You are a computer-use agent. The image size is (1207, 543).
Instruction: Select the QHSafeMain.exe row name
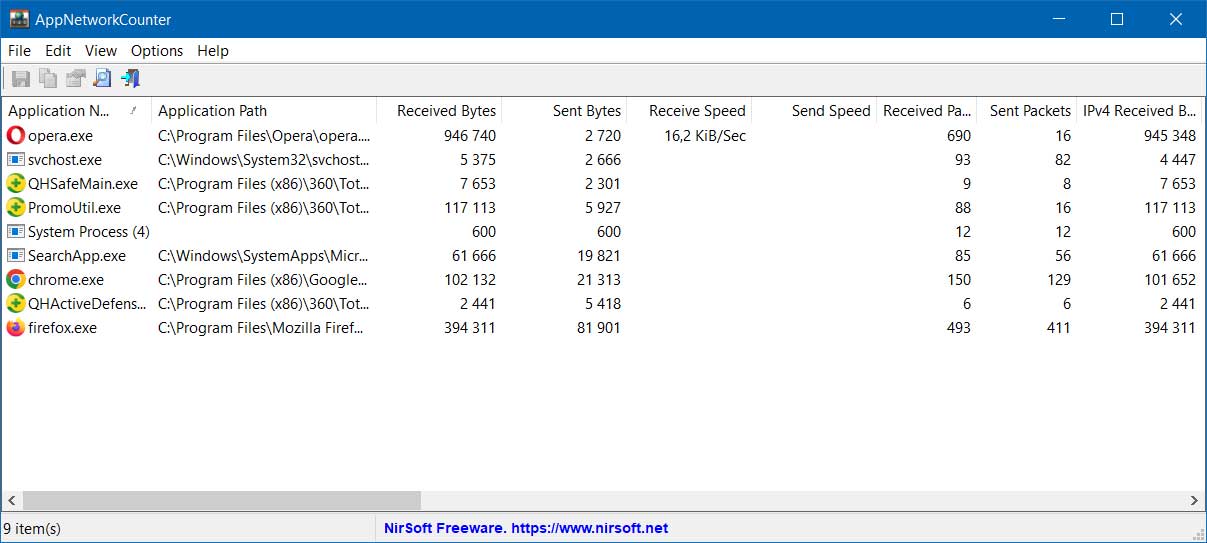pyautogui.click(x=83, y=183)
